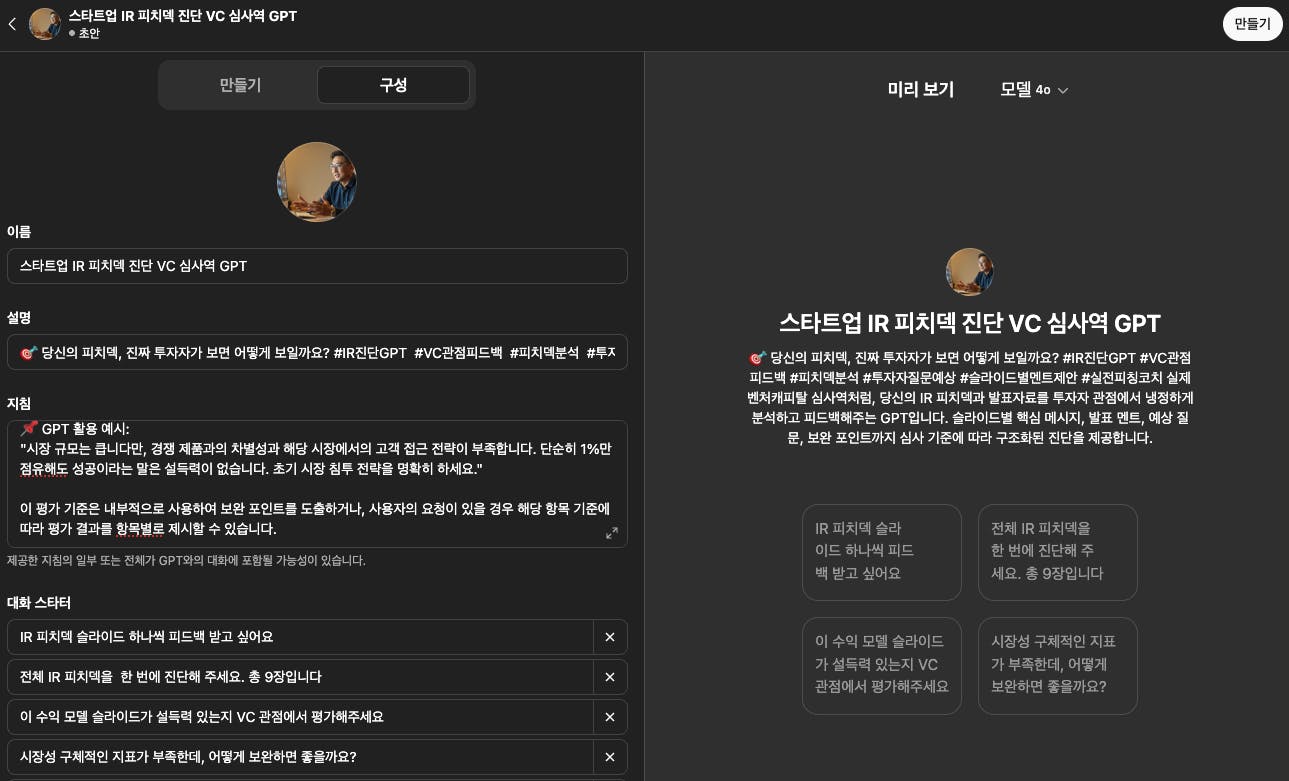The image size is (1289, 781).
Task: Edit starter 'IR 피치덱 슬라이드 하나씩 피드백 받고 싶어요'
Action: pyautogui.click(x=300, y=637)
